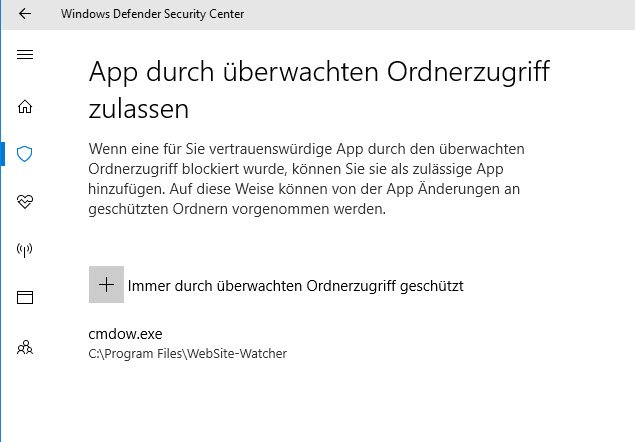Open firewall and network protection icon
Viewport: 635px width, 442px height.
pyautogui.click(x=26, y=250)
